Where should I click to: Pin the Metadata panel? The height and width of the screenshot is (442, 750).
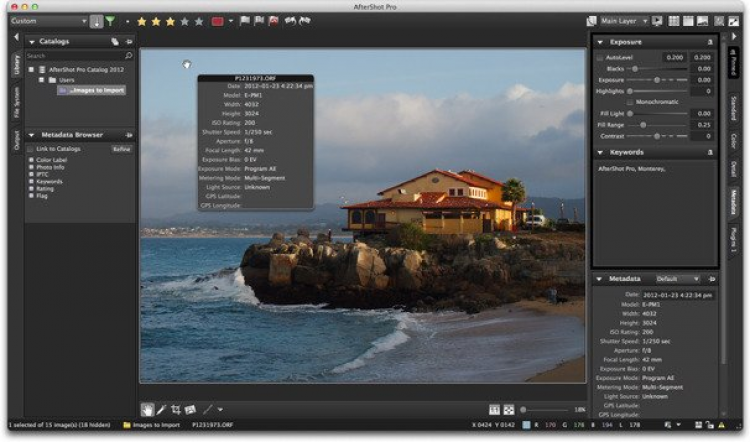[x=711, y=279]
